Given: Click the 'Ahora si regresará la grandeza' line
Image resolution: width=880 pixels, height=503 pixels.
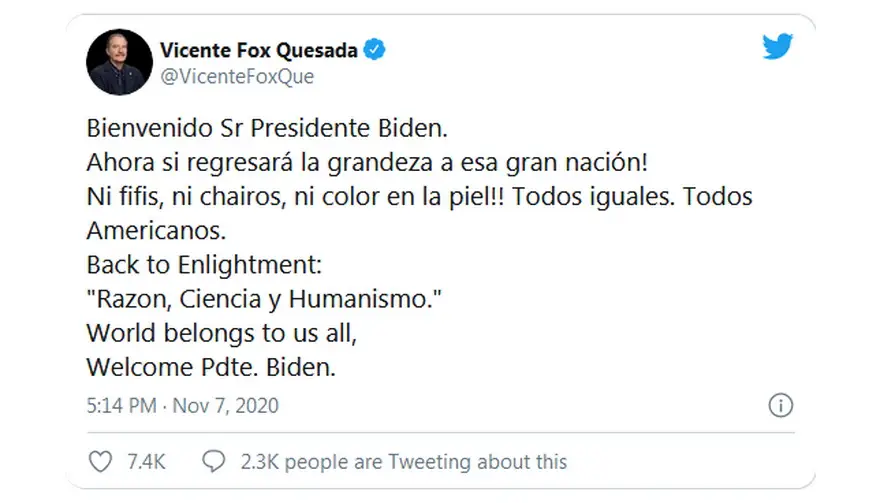Looking at the screenshot, I should [368, 162].
